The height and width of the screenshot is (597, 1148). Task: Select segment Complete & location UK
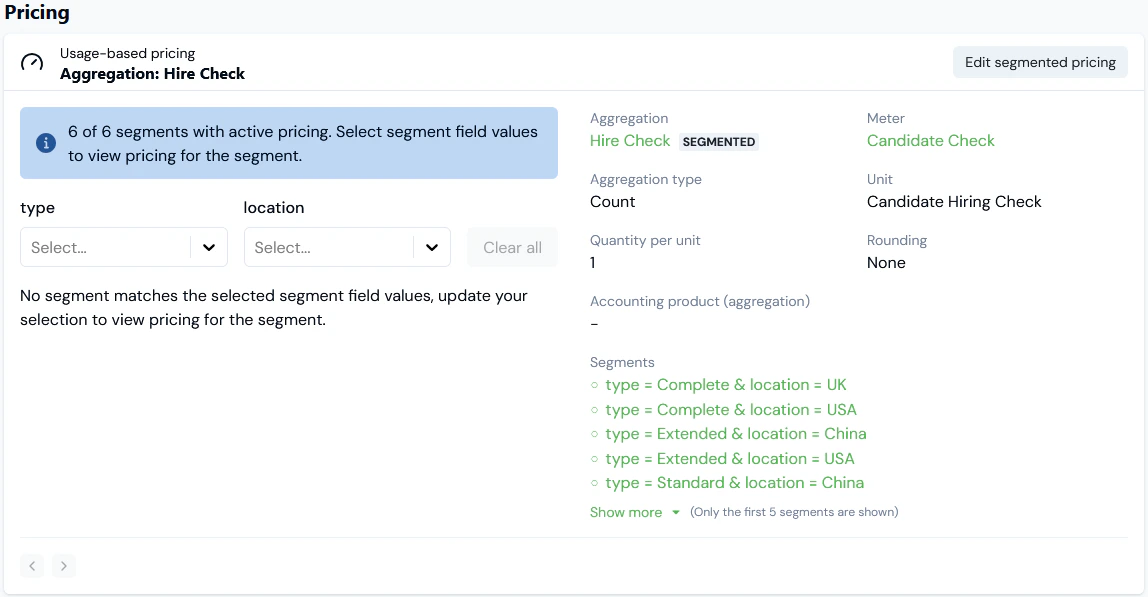726,385
